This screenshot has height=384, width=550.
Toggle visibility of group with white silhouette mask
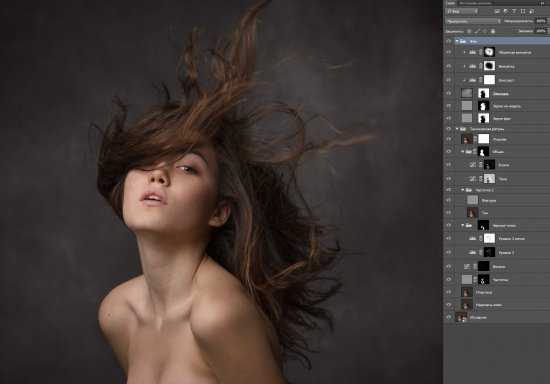pos(449,151)
